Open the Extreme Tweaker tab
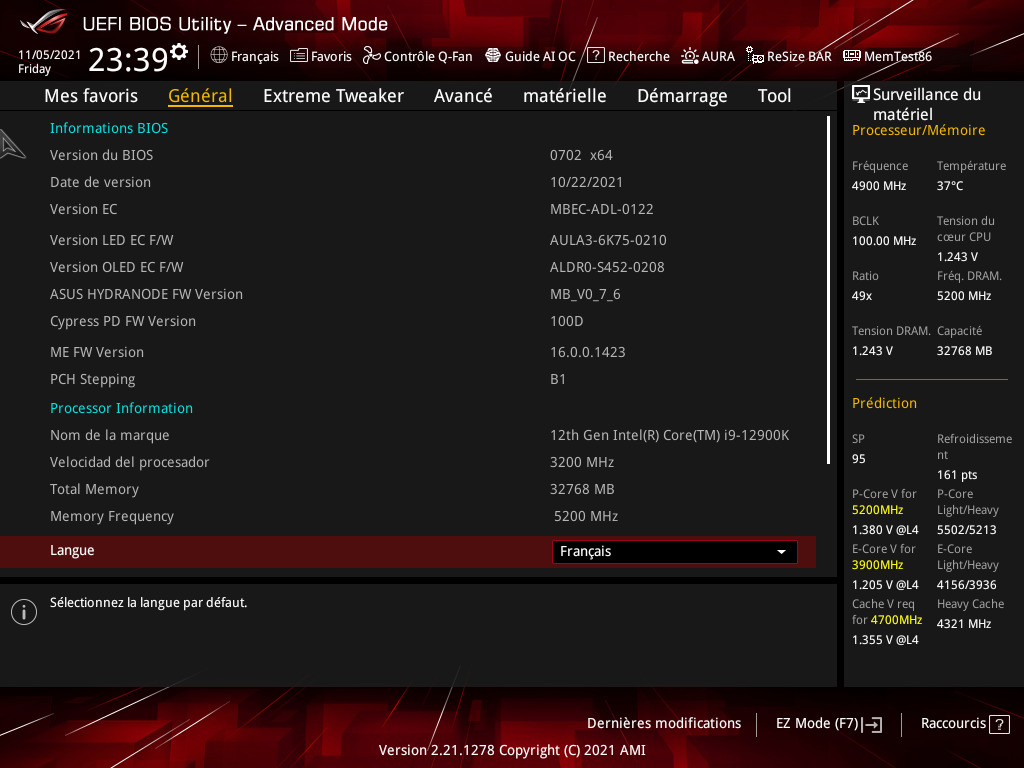Viewport: 1024px width, 768px height. [333, 96]
